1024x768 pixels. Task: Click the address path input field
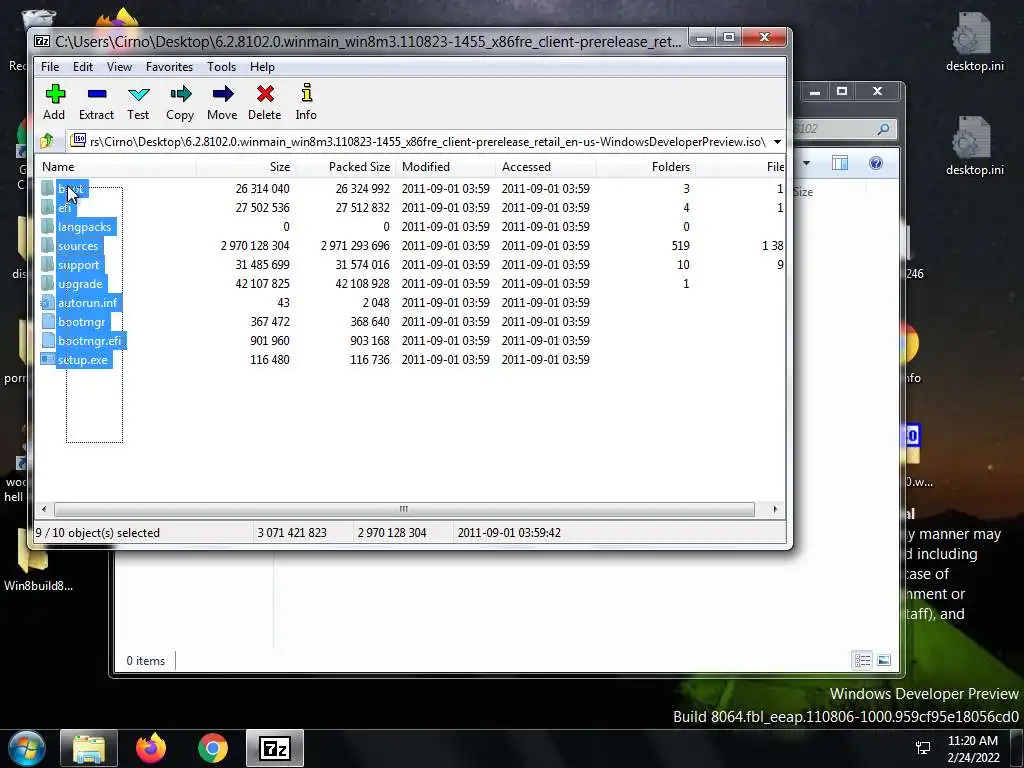coord(418,142)
